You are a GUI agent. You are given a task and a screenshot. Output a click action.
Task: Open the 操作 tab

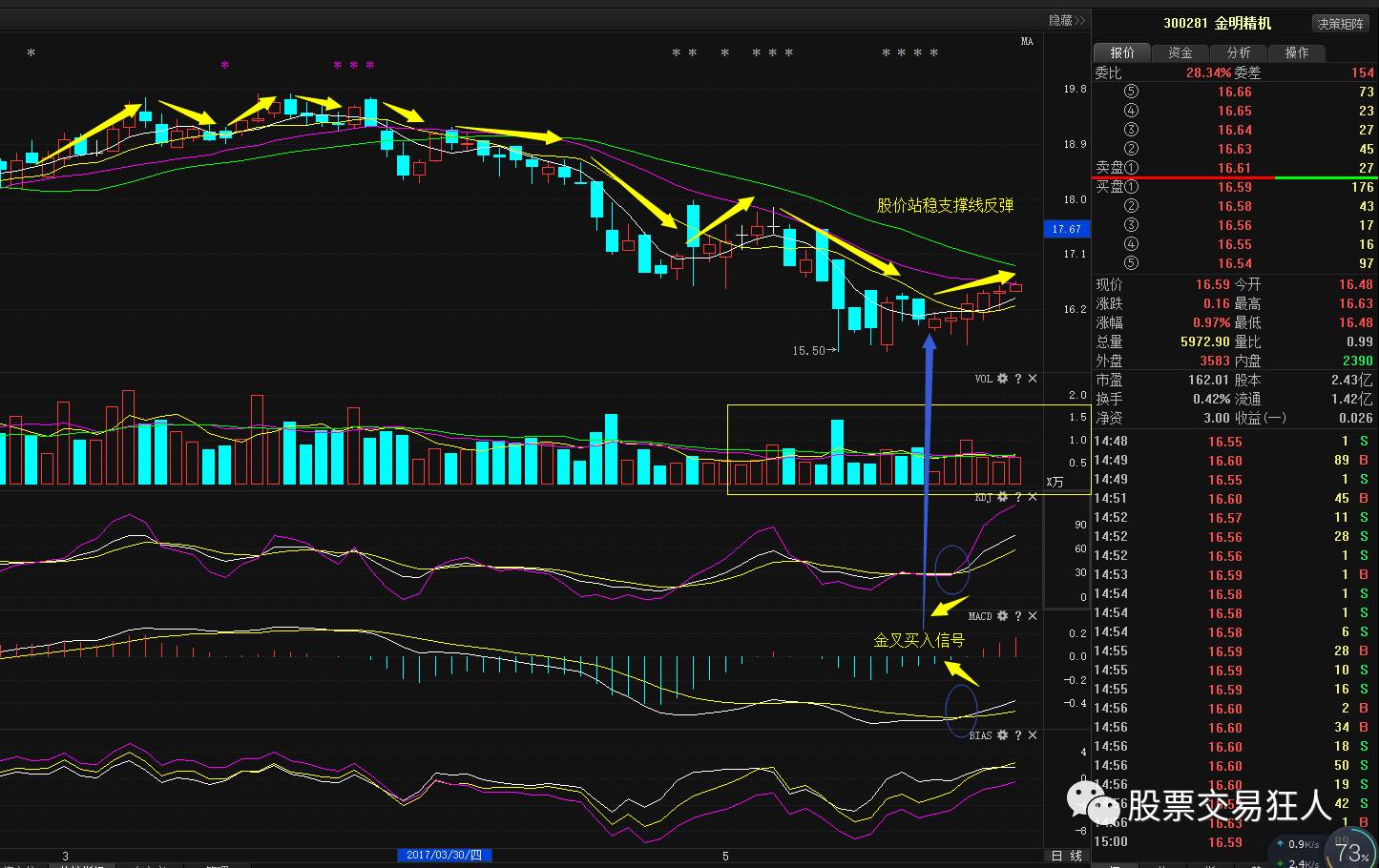1297,52
